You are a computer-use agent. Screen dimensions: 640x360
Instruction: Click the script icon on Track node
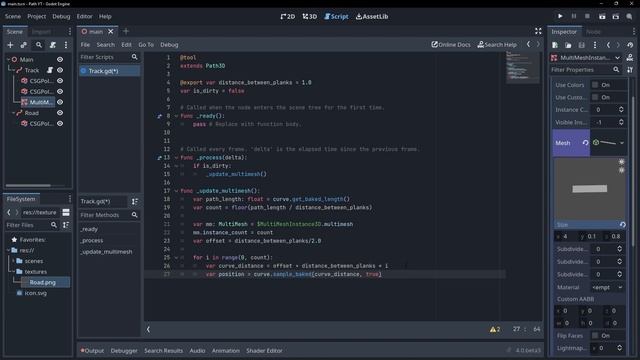[50, 70]
